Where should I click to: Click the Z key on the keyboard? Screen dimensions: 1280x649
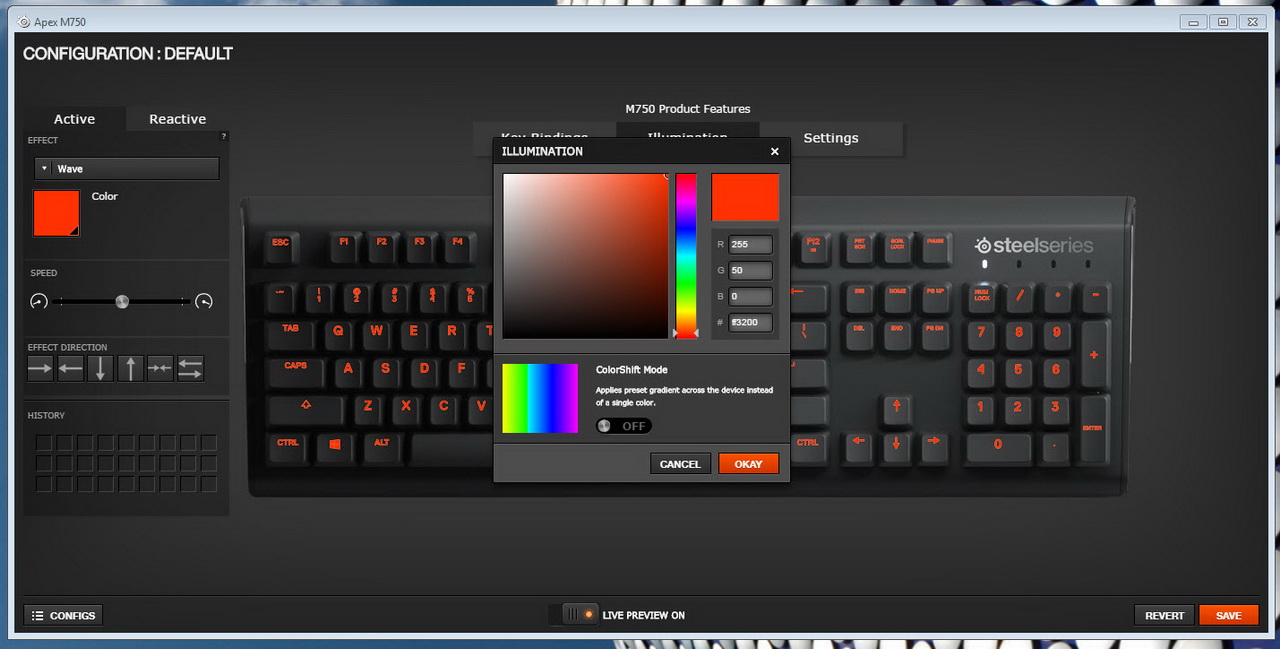click(x=368, y=407)
